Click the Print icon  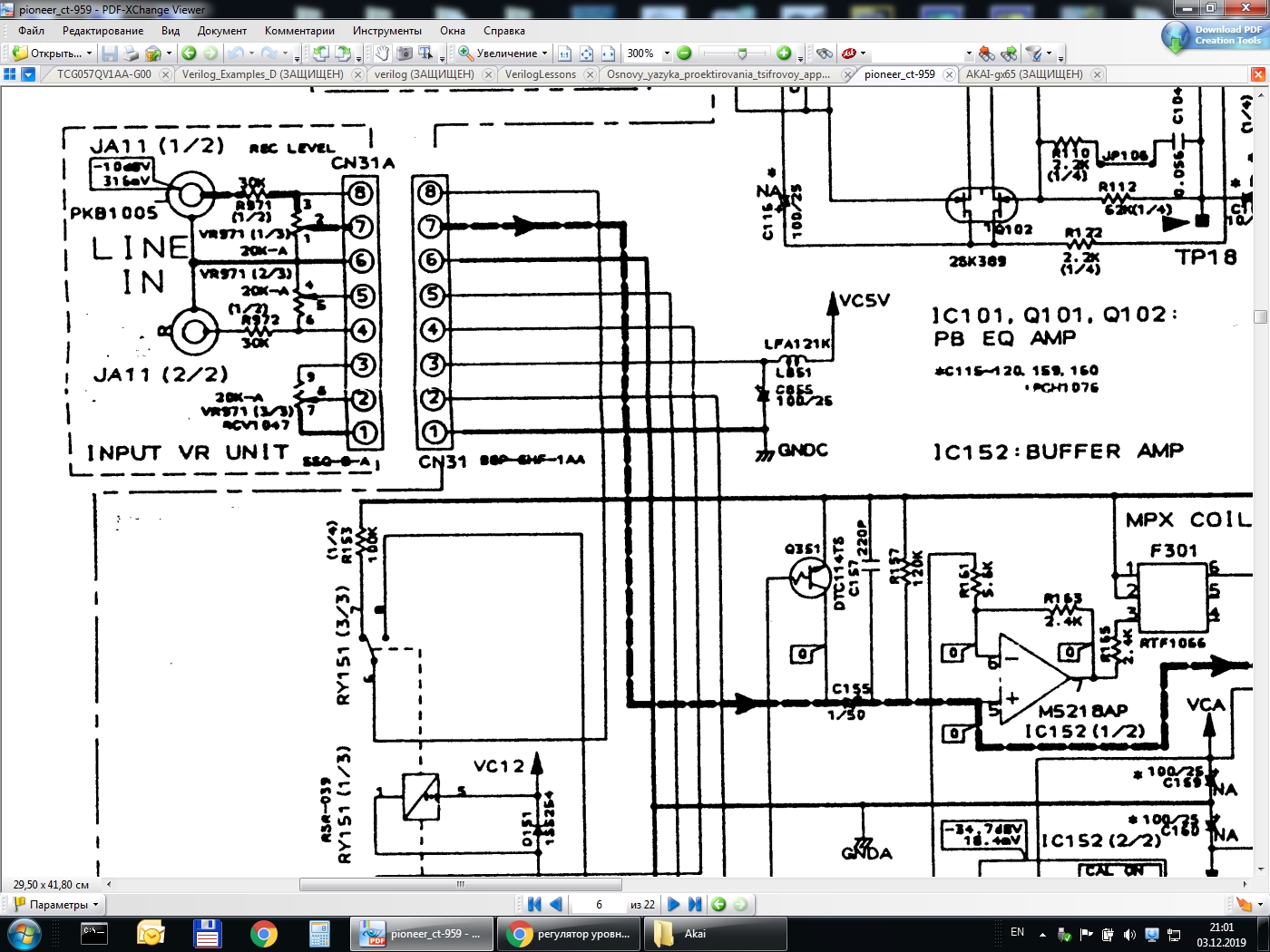132,53
